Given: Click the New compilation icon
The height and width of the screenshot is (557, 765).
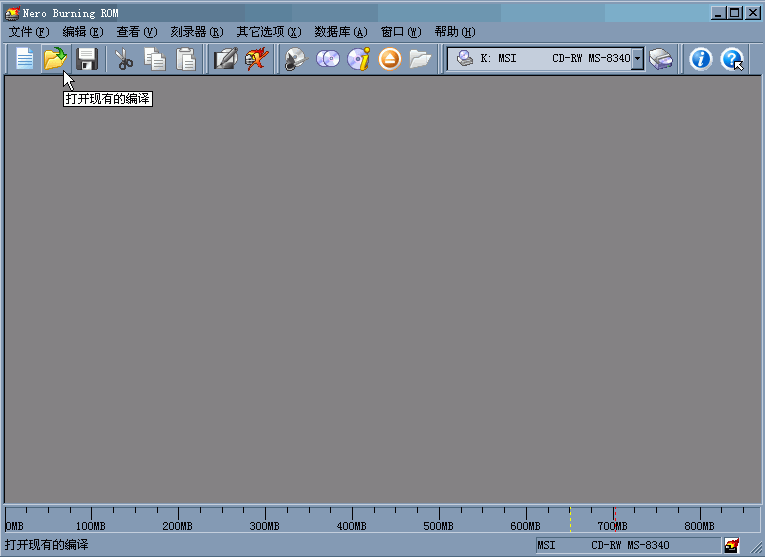Looking at the screenshot, I should (x=23, y=59).
